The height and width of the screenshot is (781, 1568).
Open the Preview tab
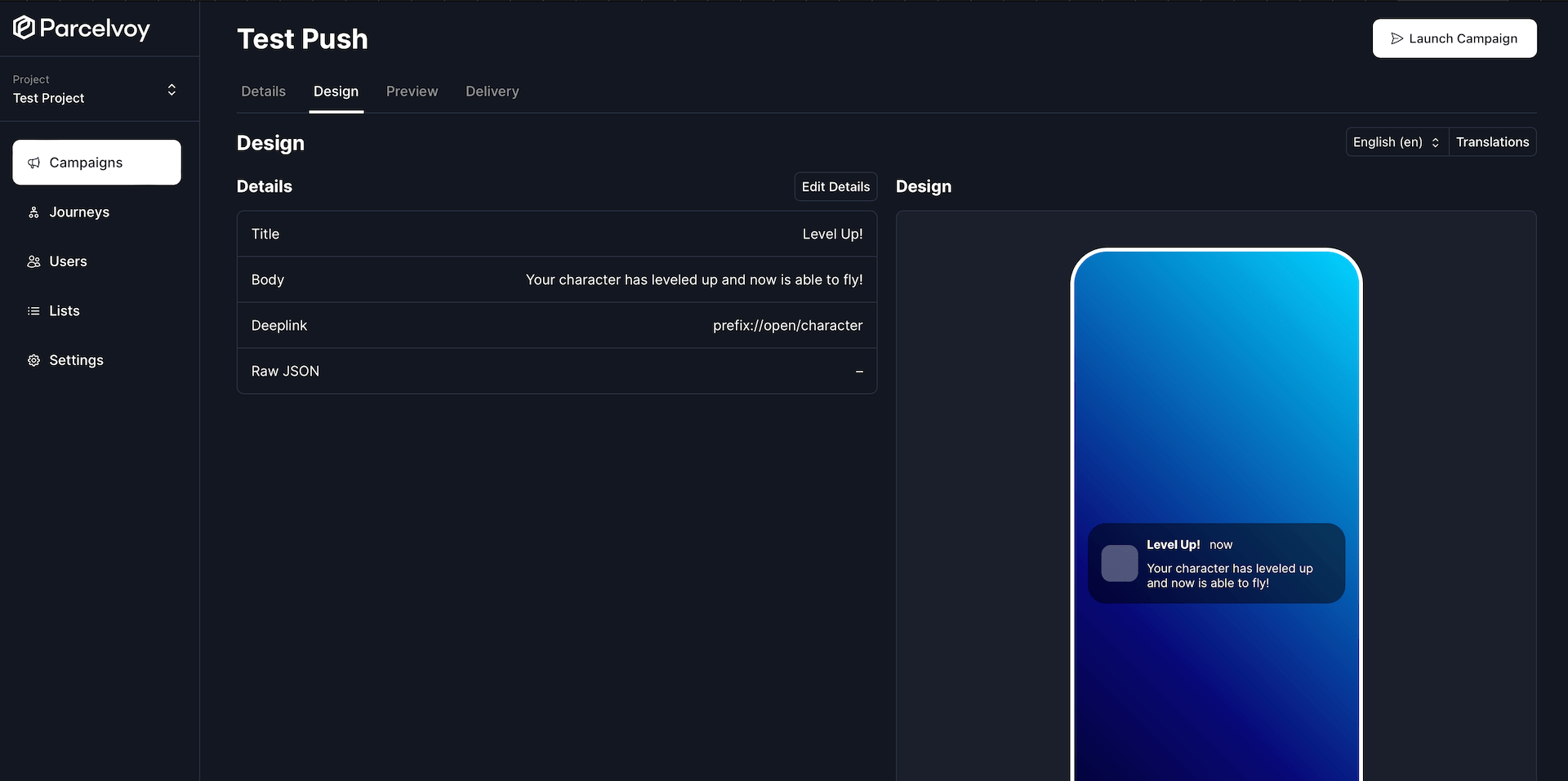pos(412,91)
